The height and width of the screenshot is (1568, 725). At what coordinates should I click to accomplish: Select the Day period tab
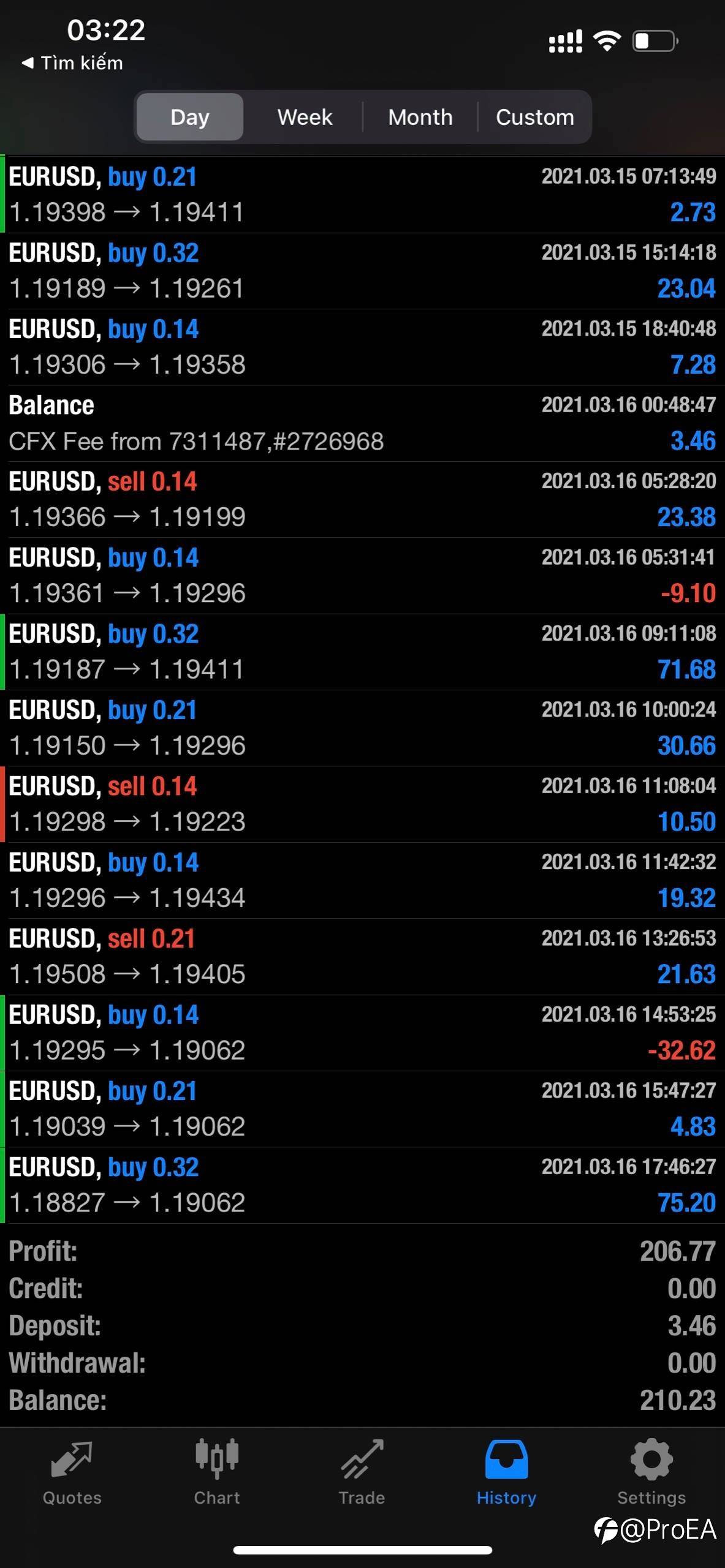pyautogui.click(x=190, y=117)
